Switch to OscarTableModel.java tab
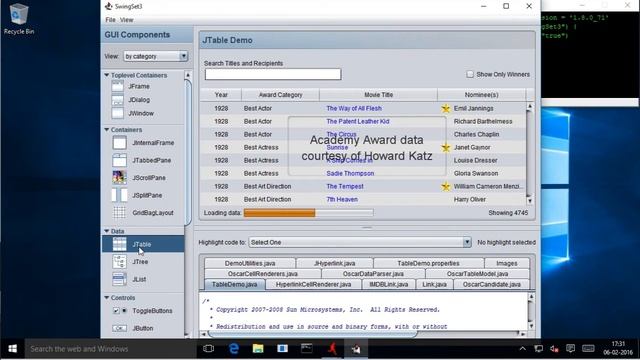Image resolution: width=640 pixels, height=360 pixels. pyautogui.click(x=477, y=273)
